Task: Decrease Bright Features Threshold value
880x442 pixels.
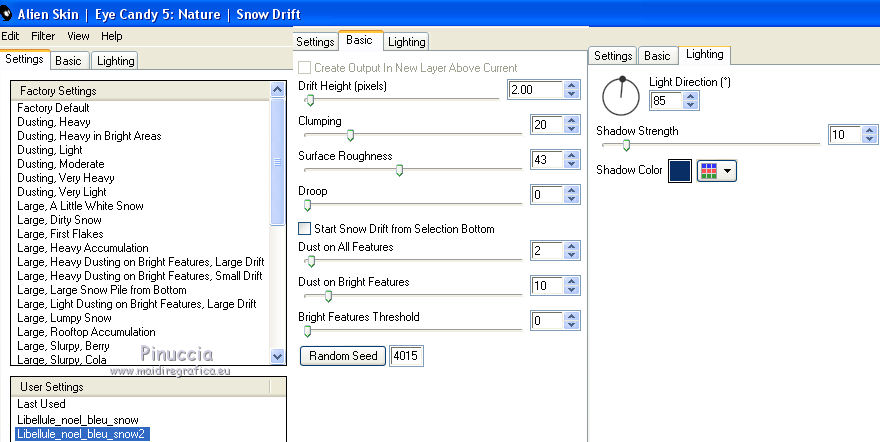Action: (571, 324)
